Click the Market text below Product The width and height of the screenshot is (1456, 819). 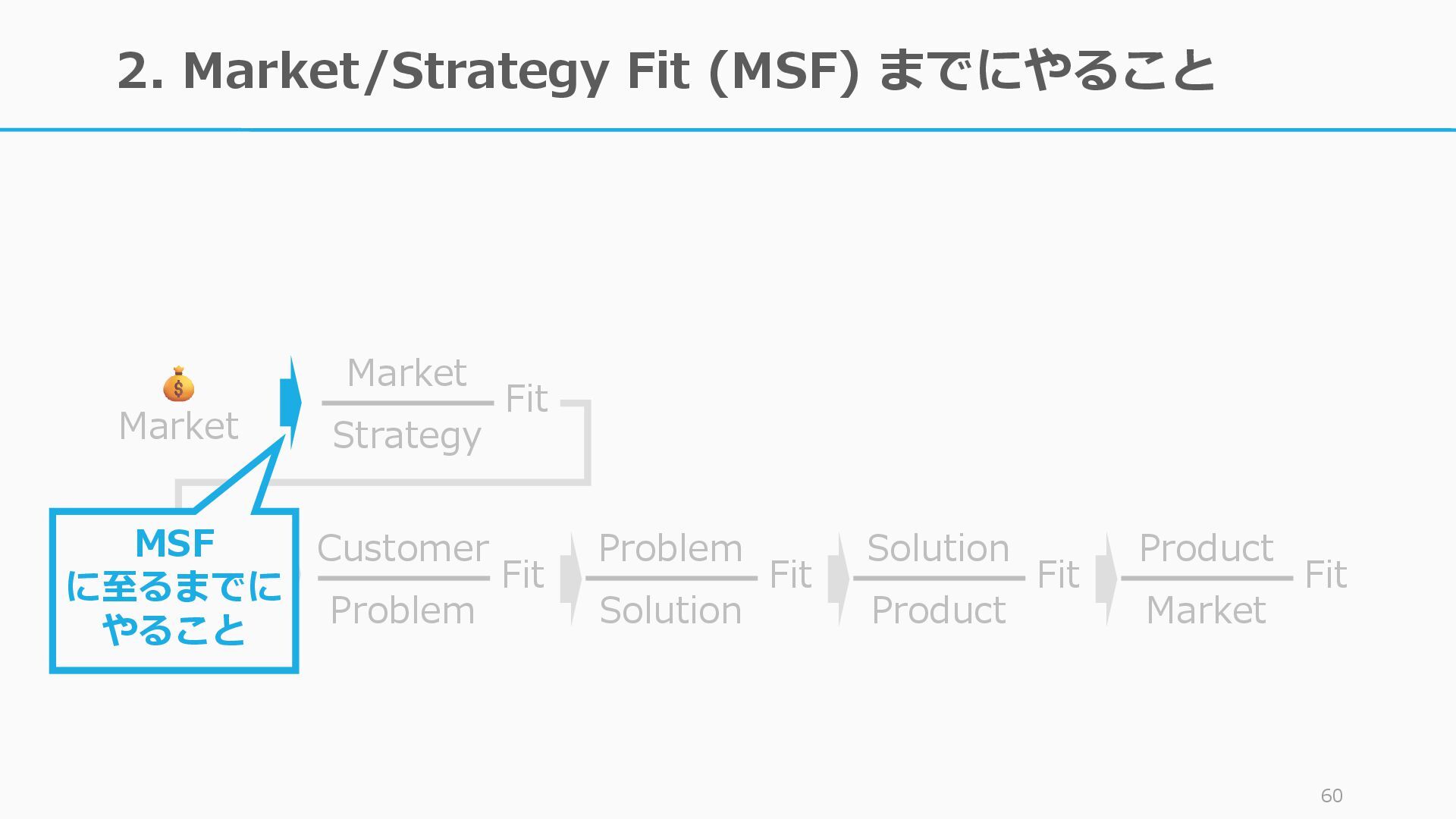tap(1206, 610)
